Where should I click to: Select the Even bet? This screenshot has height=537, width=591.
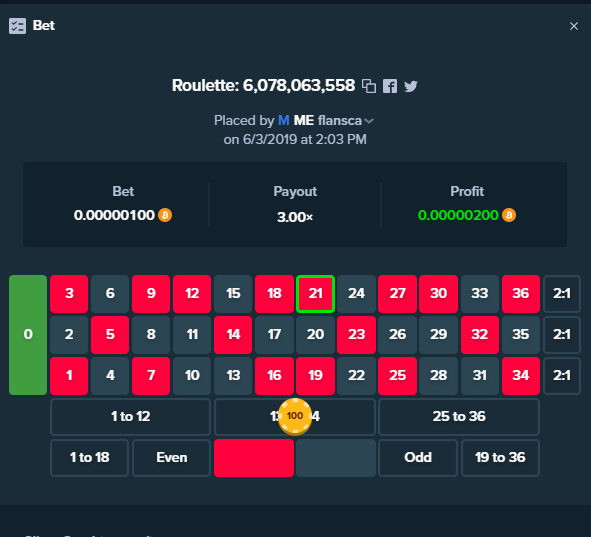pyautogui.click(x=171, y=458)
